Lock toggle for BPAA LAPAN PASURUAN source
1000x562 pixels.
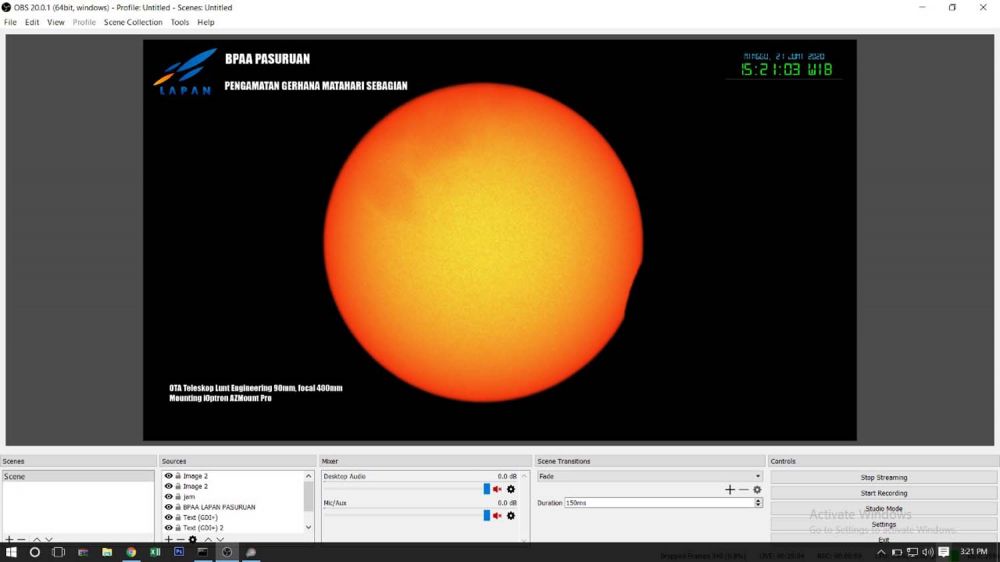(x=178, y=507)
